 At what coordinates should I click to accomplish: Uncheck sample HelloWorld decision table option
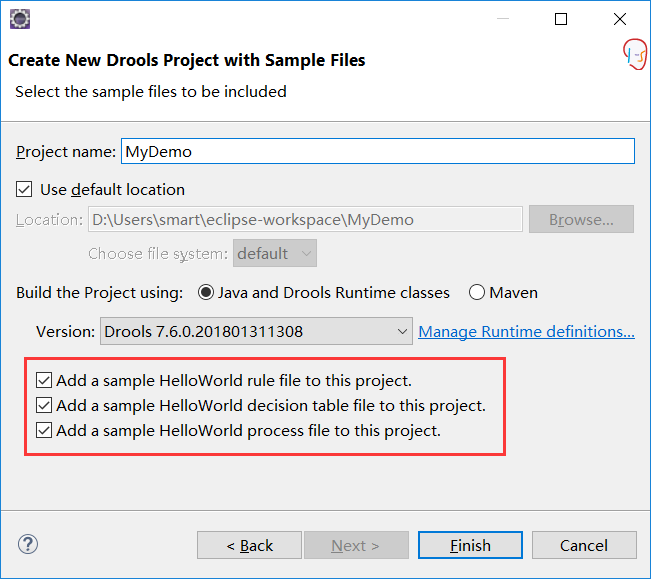[44, 405]
